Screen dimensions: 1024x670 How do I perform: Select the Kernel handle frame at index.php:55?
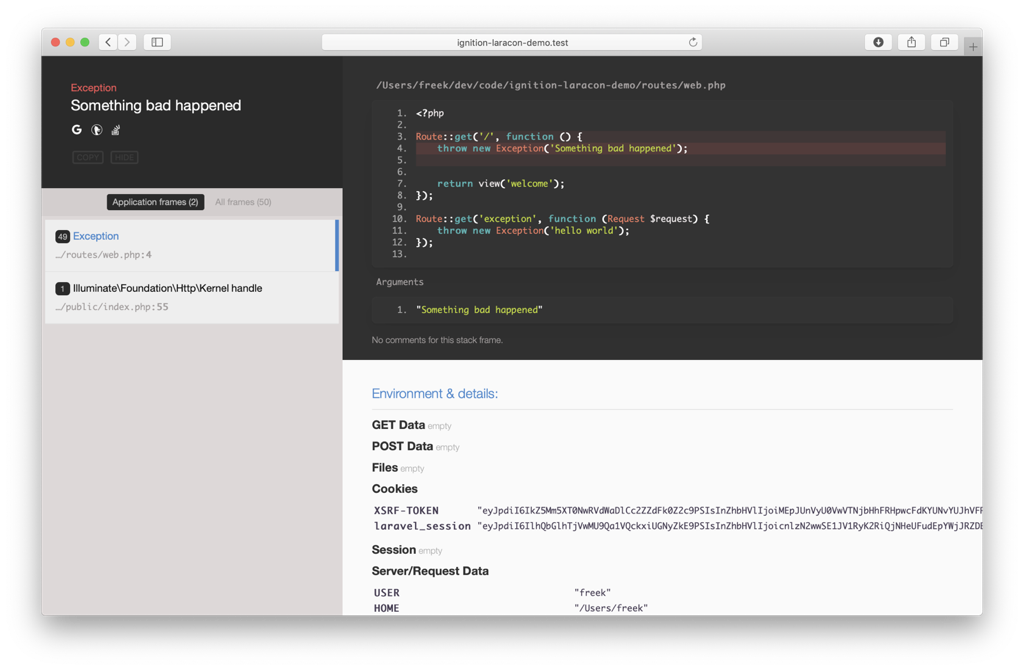tap(191, 297)
